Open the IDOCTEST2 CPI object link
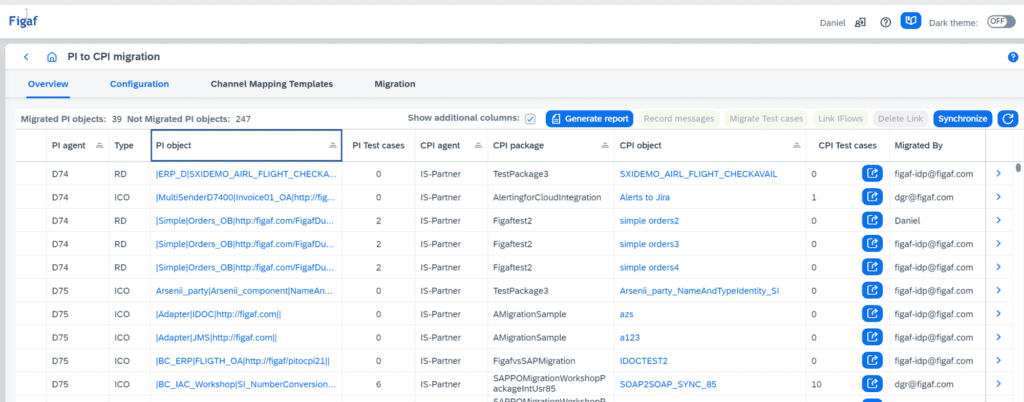The width and height of the screenshot is (1024, 402). pos(643,360)
